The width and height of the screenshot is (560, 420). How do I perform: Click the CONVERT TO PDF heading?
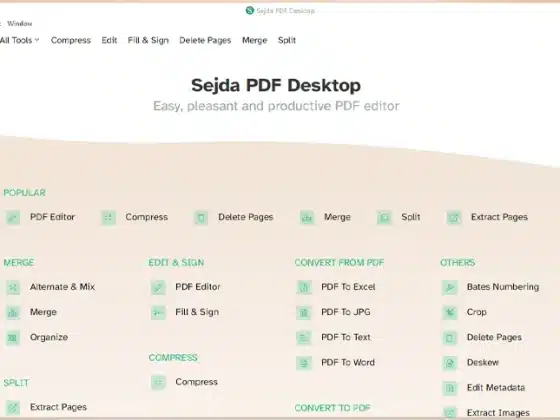pos(332,408)
